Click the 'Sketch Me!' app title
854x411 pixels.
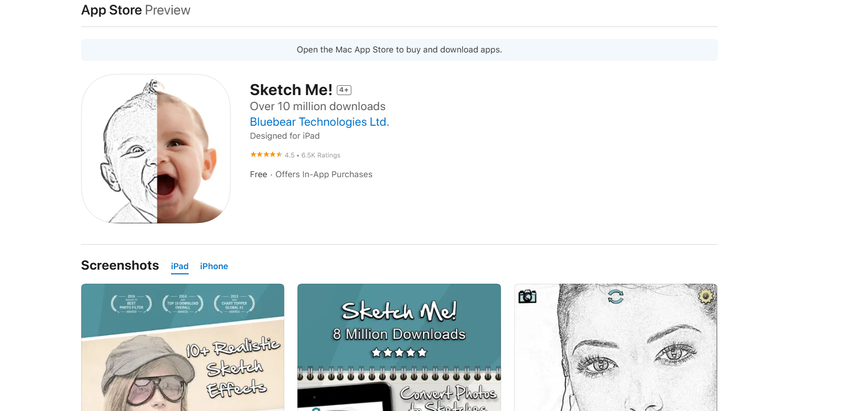(x=291, y=90)
